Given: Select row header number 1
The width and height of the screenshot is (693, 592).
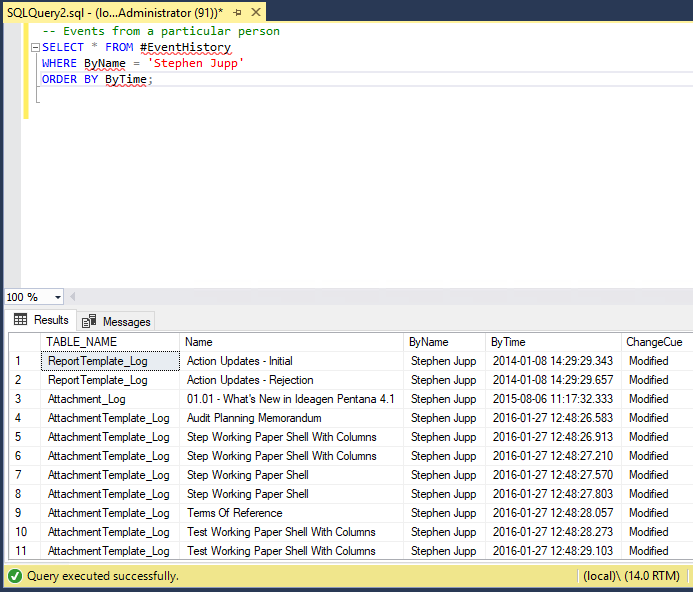Looking at the screenshot, I should [25, 361].
